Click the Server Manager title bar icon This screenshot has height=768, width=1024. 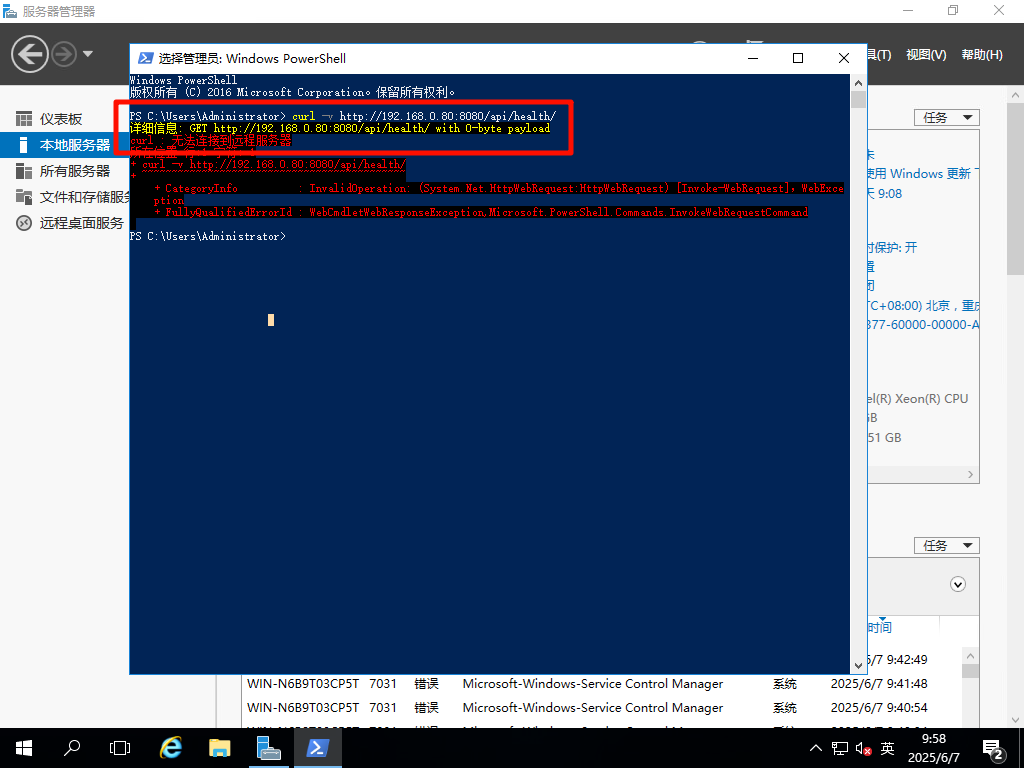click(10, 10)
